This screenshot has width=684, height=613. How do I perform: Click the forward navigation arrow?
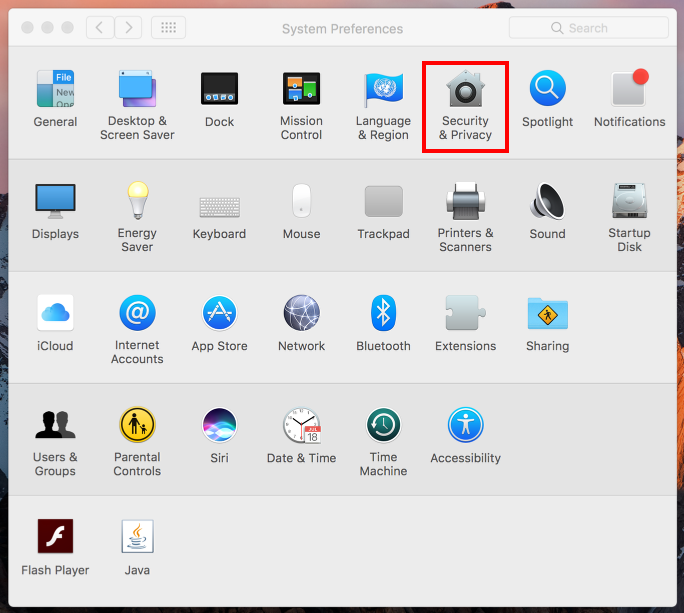pyautogui.click(x=128, y=28)
